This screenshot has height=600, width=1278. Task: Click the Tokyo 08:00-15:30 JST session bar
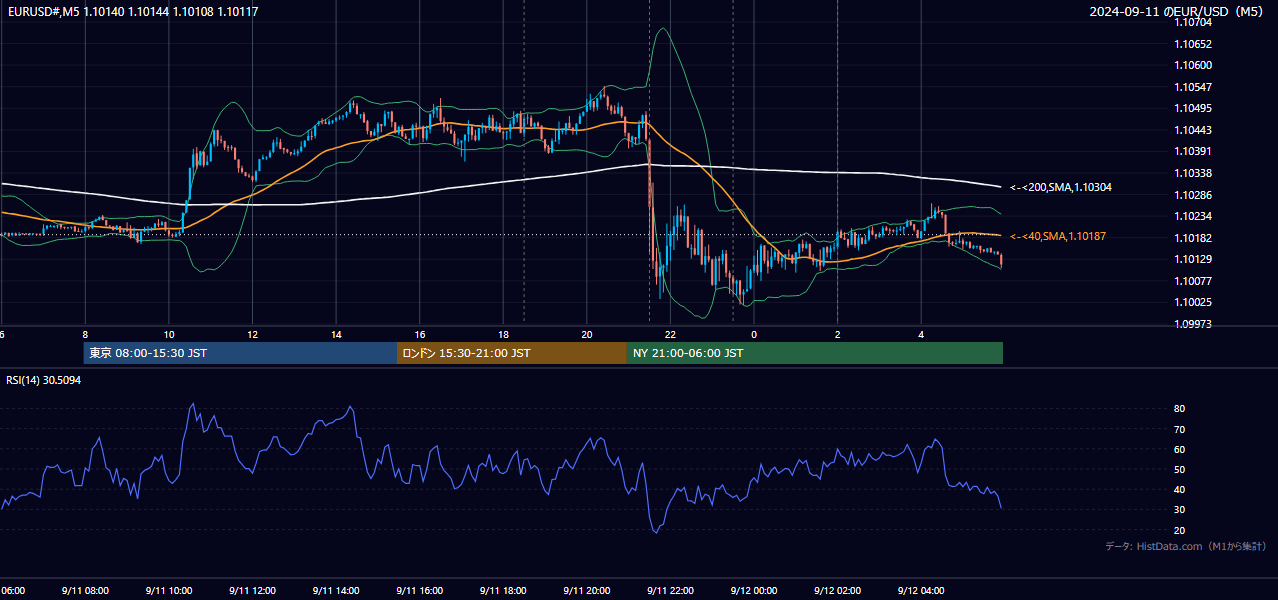(240, 353)
